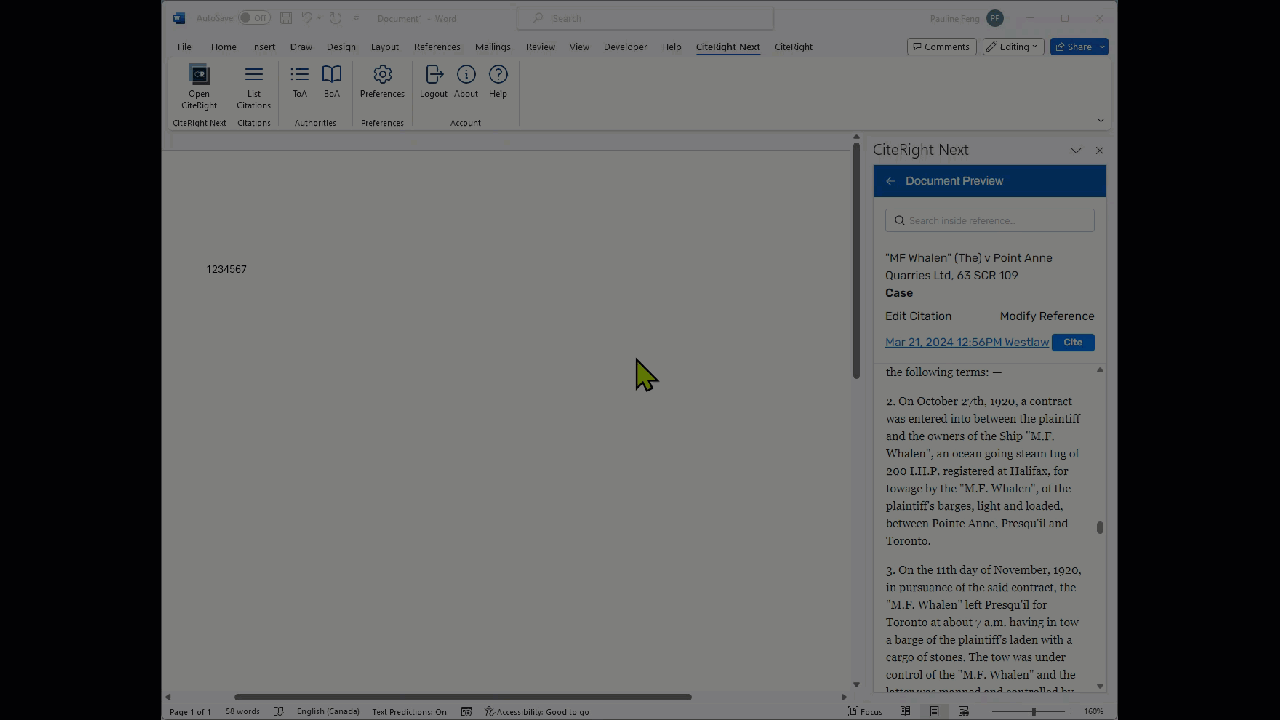Open Mar 21, 2024 Westlaw link
The width and height of the screenshot is (1280, 720).
[x=967, y=342]
